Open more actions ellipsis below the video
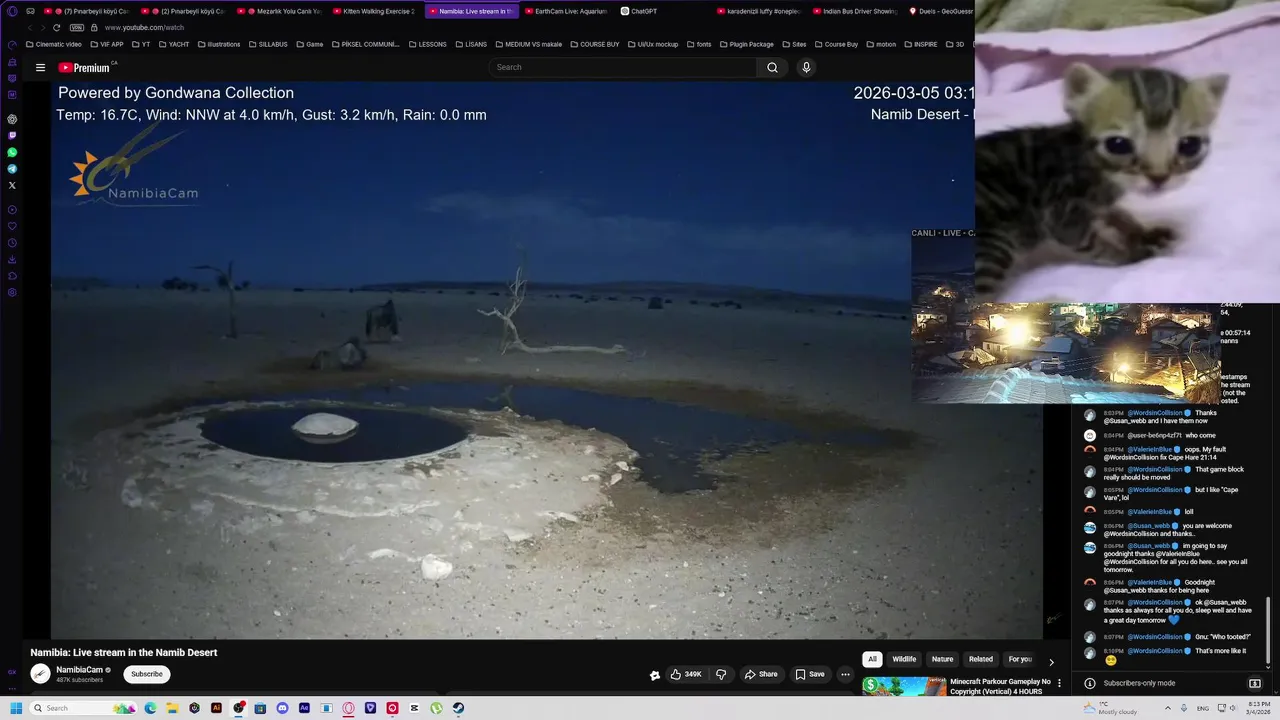1280x720 pixels. click(x=845, y=674)
